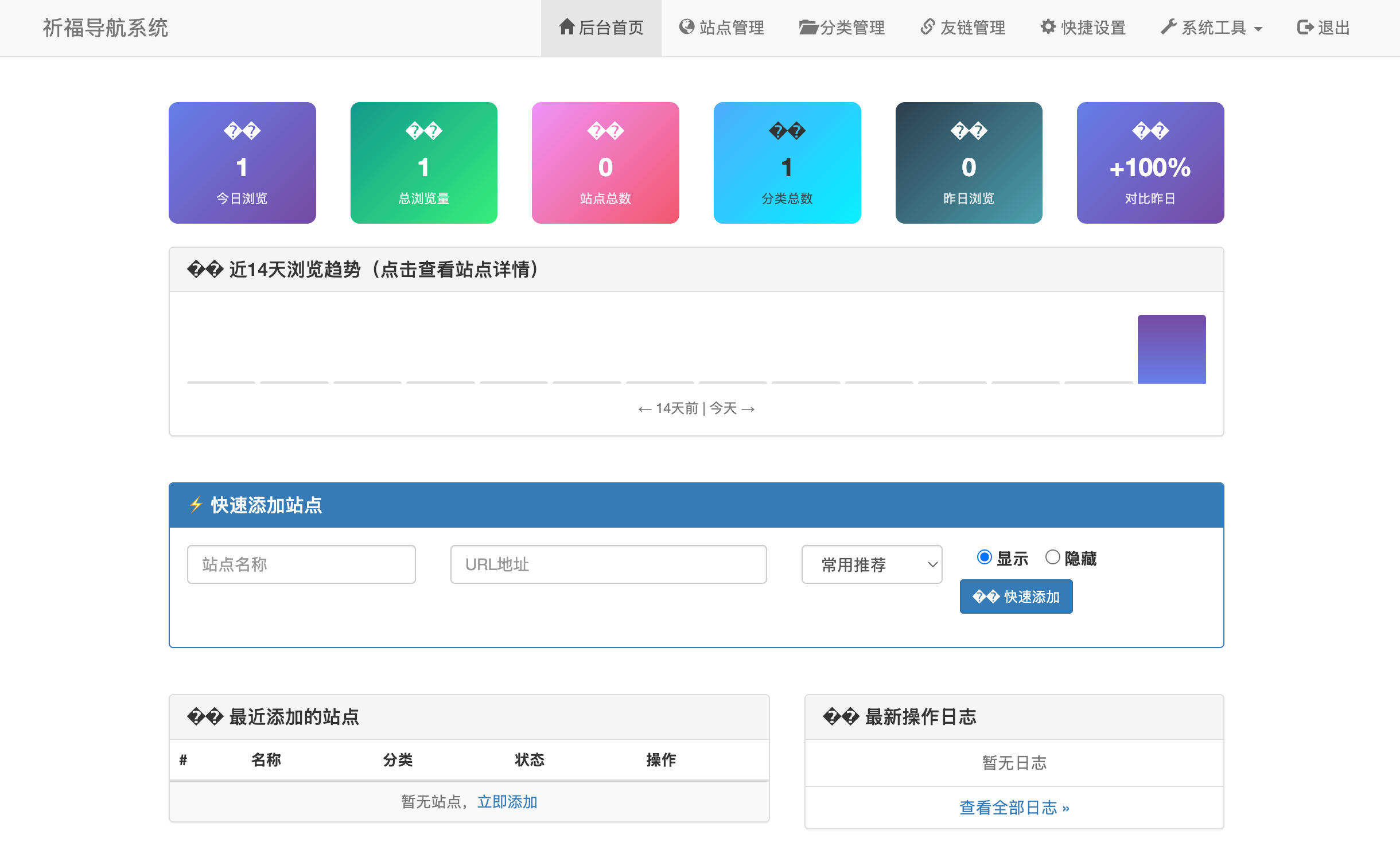Image resolution: width=1400 pixels, height=850 pixels.
Task: Click the 昨日浏览 dark stat card
Action: click(969, 163)
